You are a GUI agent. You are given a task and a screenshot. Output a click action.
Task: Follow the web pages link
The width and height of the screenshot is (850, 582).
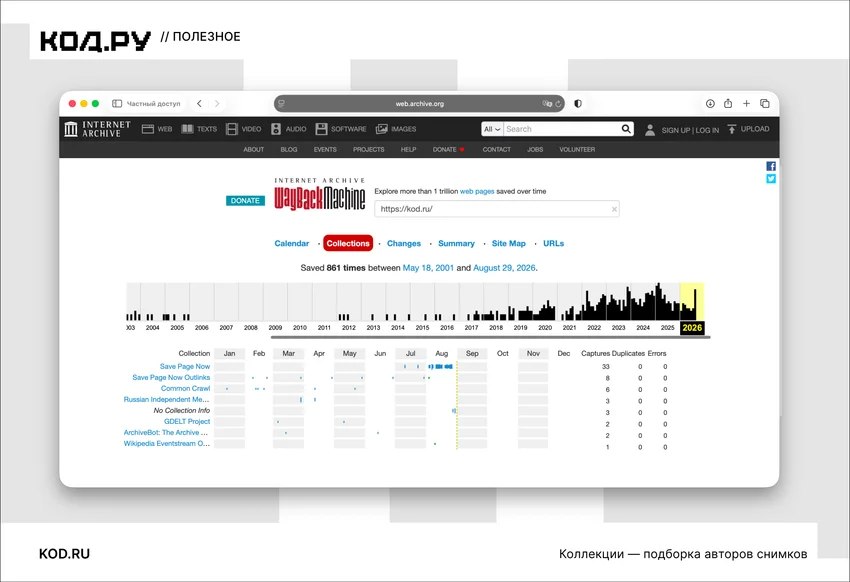click(x=477, y=191)
